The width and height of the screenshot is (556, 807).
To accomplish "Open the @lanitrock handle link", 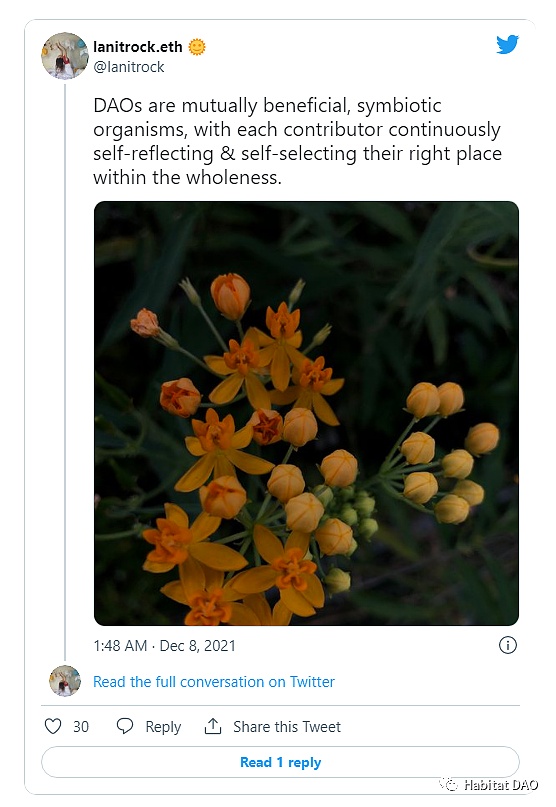I will click(x=129, y=67).
